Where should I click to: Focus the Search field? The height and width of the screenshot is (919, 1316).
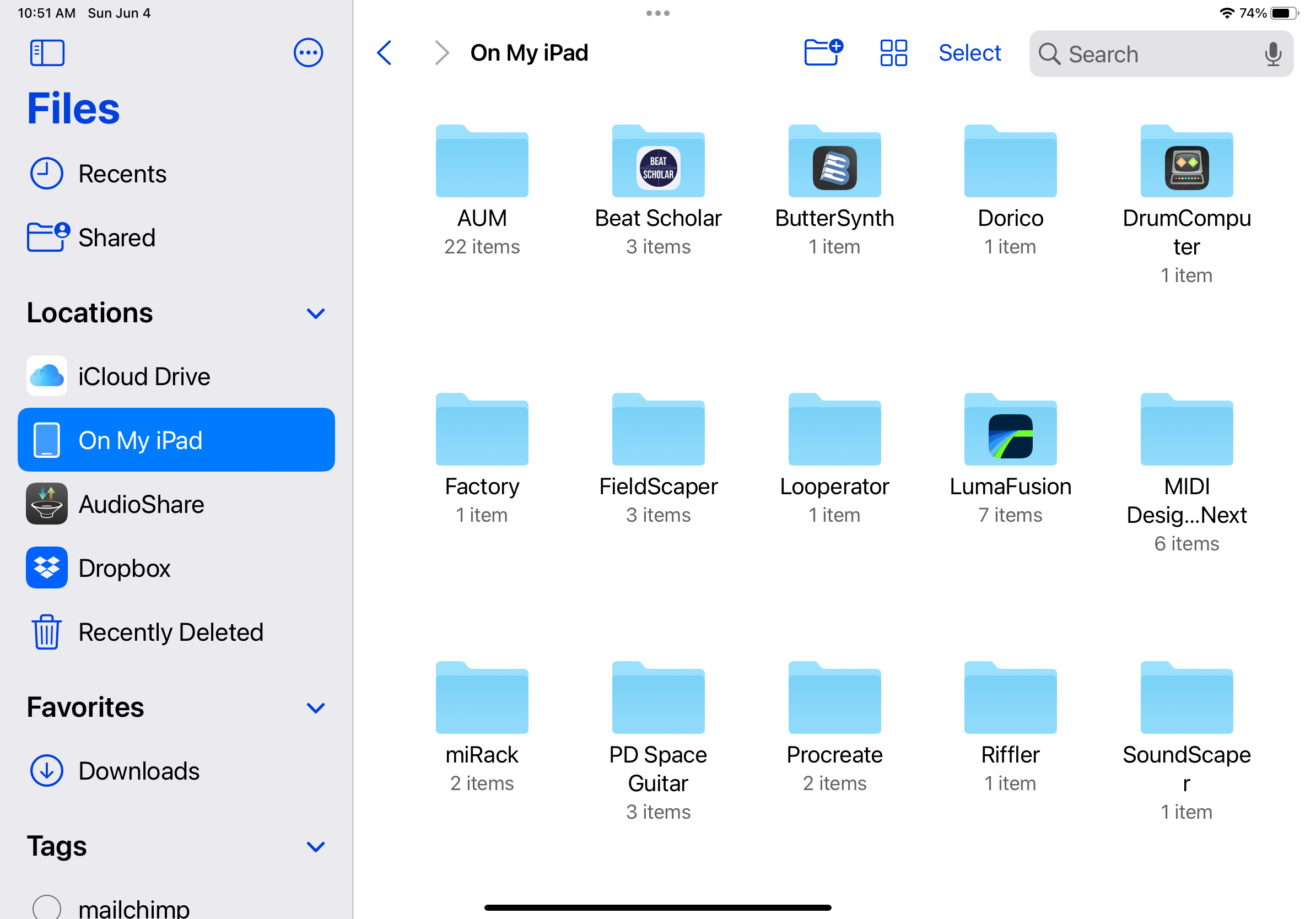[x=1161, y=54]
